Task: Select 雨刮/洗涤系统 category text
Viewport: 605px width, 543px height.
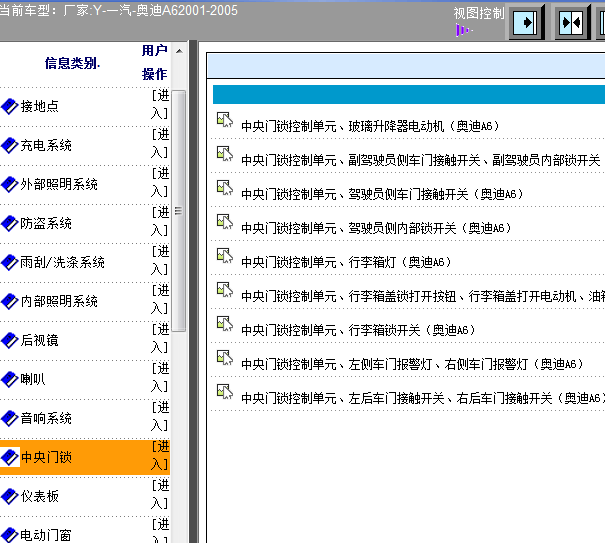Action: (x=63, y=262)
